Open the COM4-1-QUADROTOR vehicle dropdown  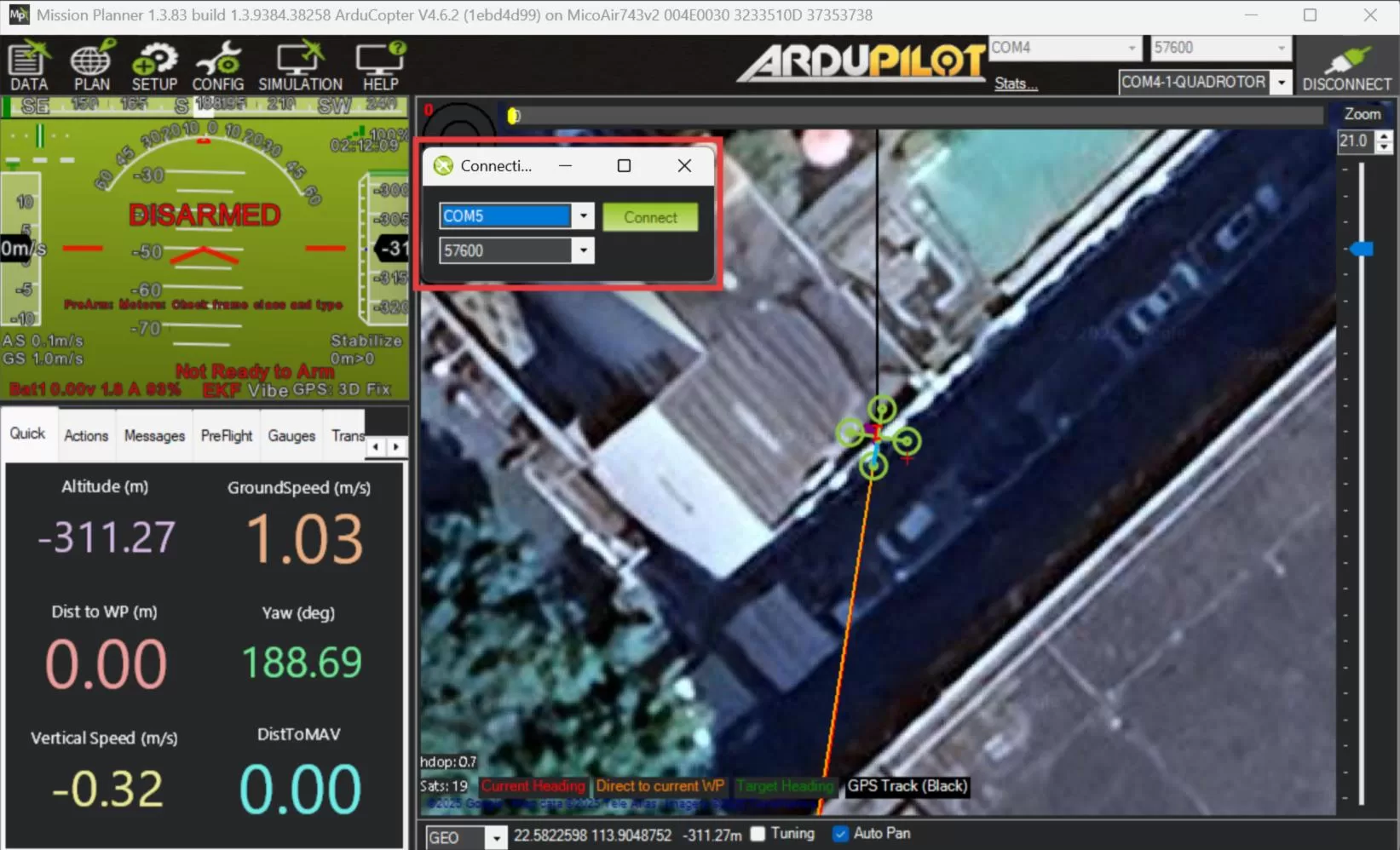1281,83
